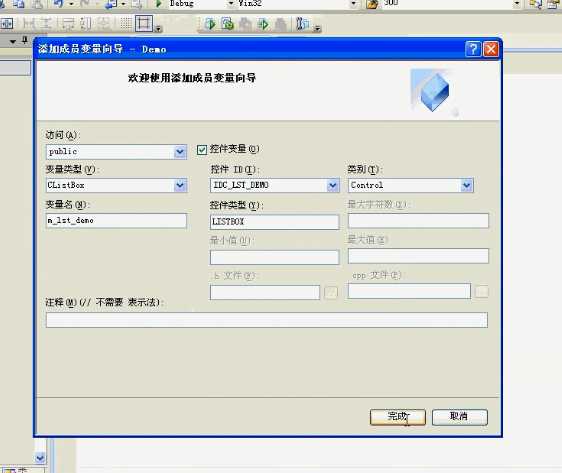This screenshot has width=562, height=473.
Task: Click the down arrow below the wizard's left corner
Action: [x=40, y=458]
